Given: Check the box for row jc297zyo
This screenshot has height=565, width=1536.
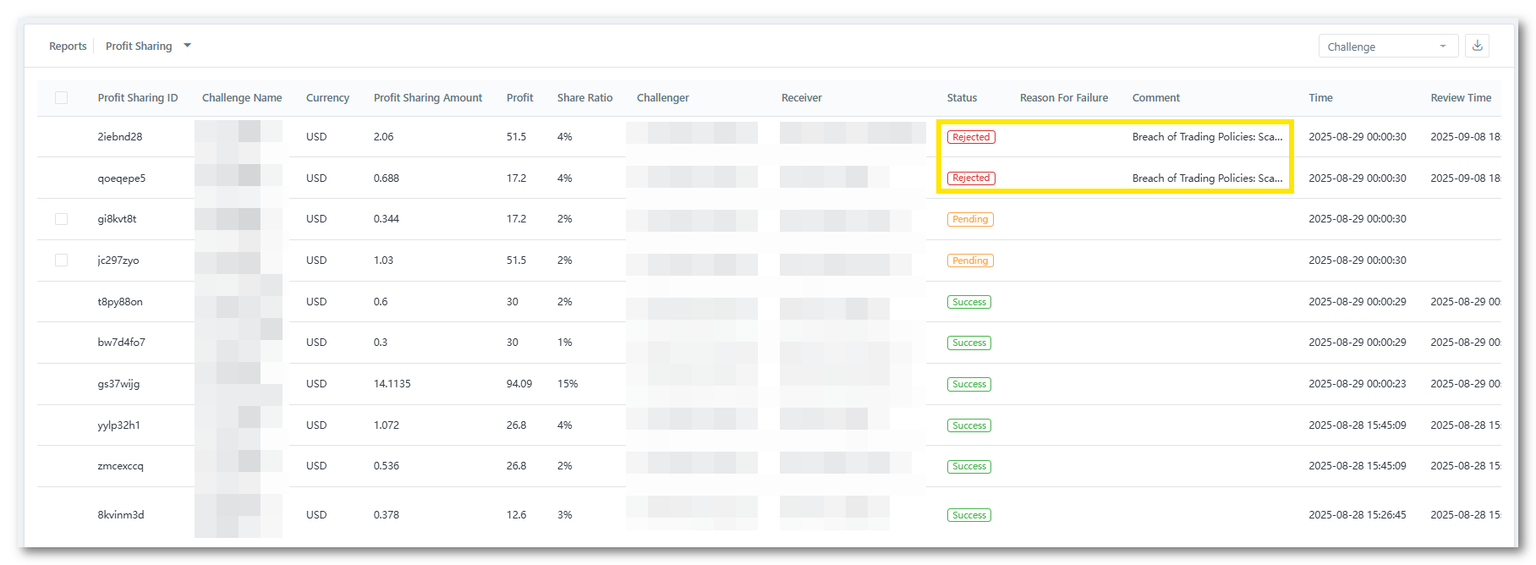Looking at the screenshot, I should point(62,260).
